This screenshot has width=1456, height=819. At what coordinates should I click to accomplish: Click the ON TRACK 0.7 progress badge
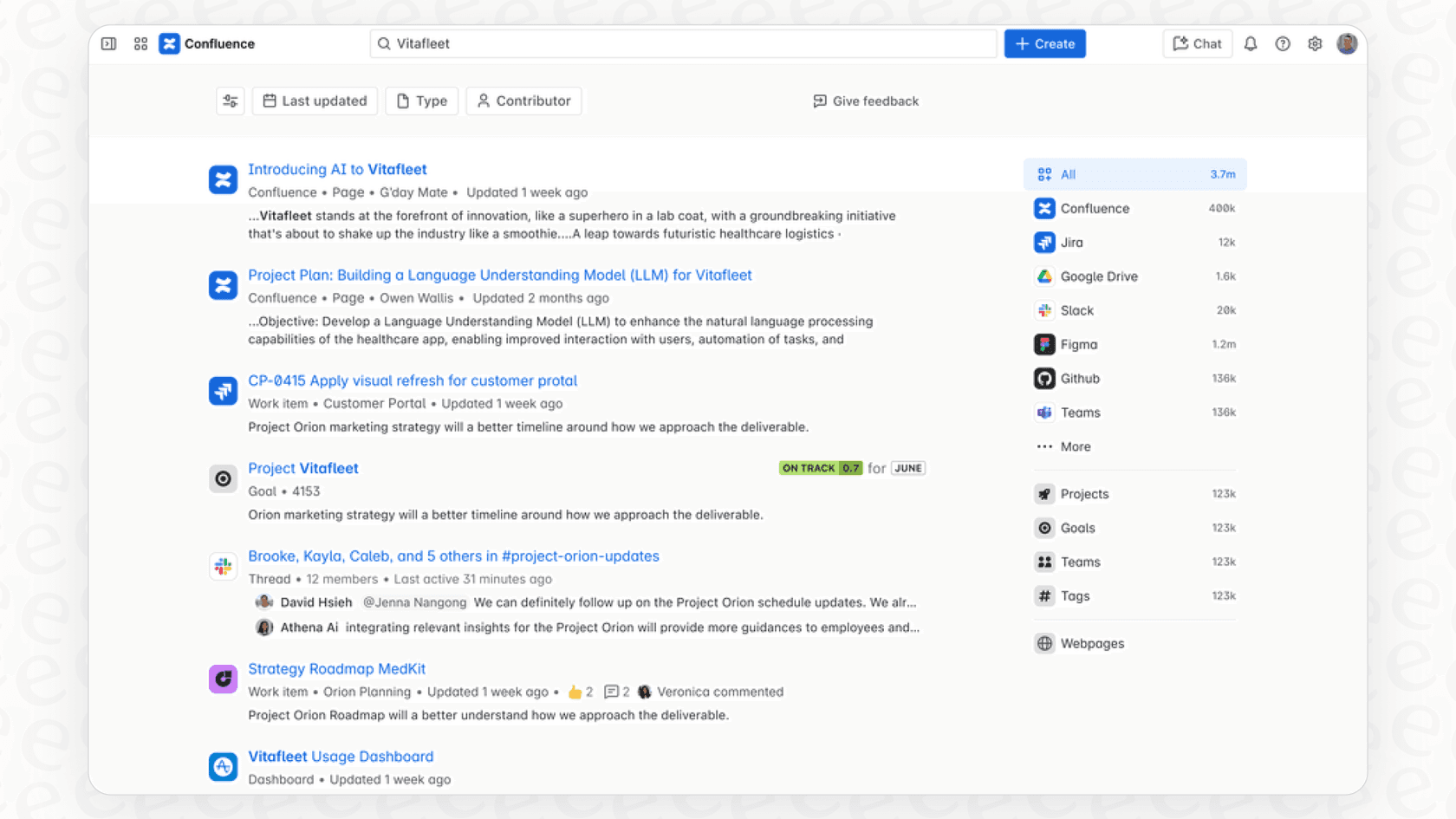point(820,468)
